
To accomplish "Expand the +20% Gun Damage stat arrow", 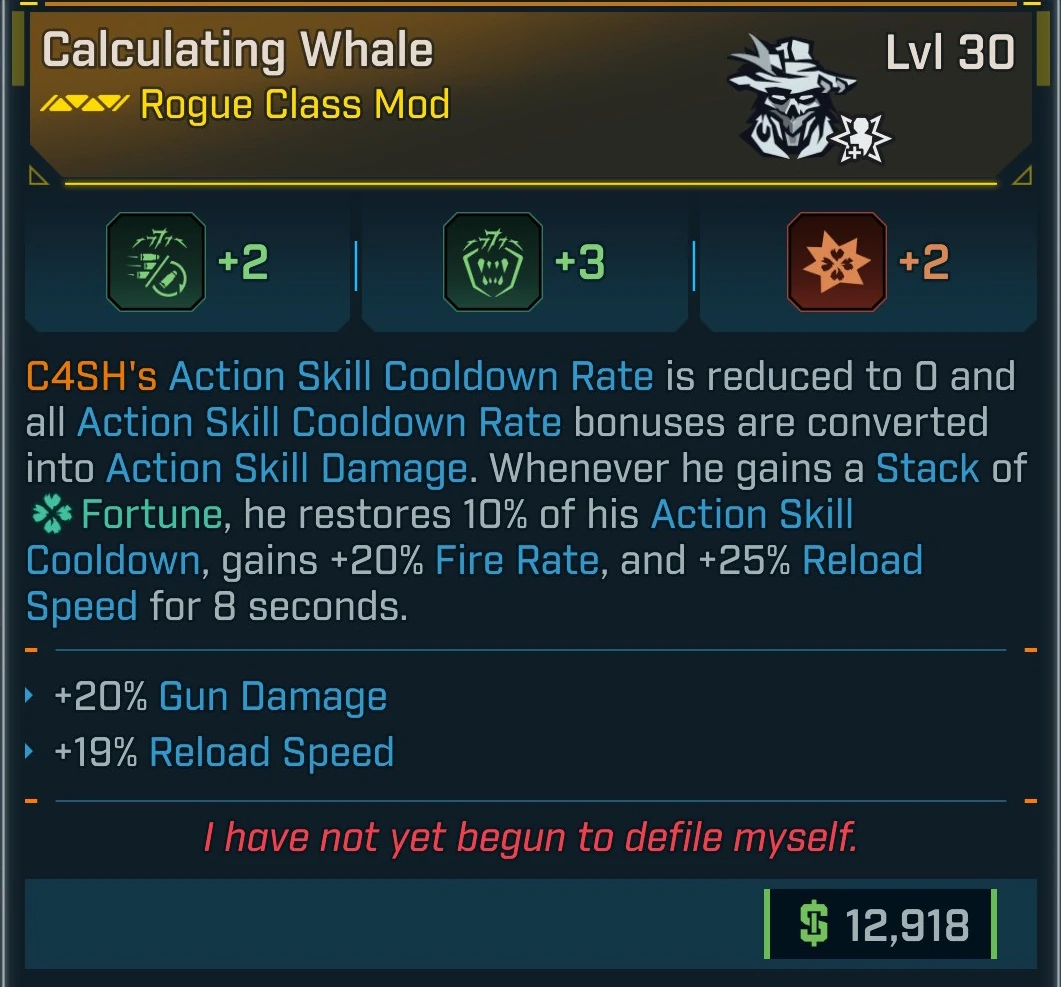I will (31, 697).
